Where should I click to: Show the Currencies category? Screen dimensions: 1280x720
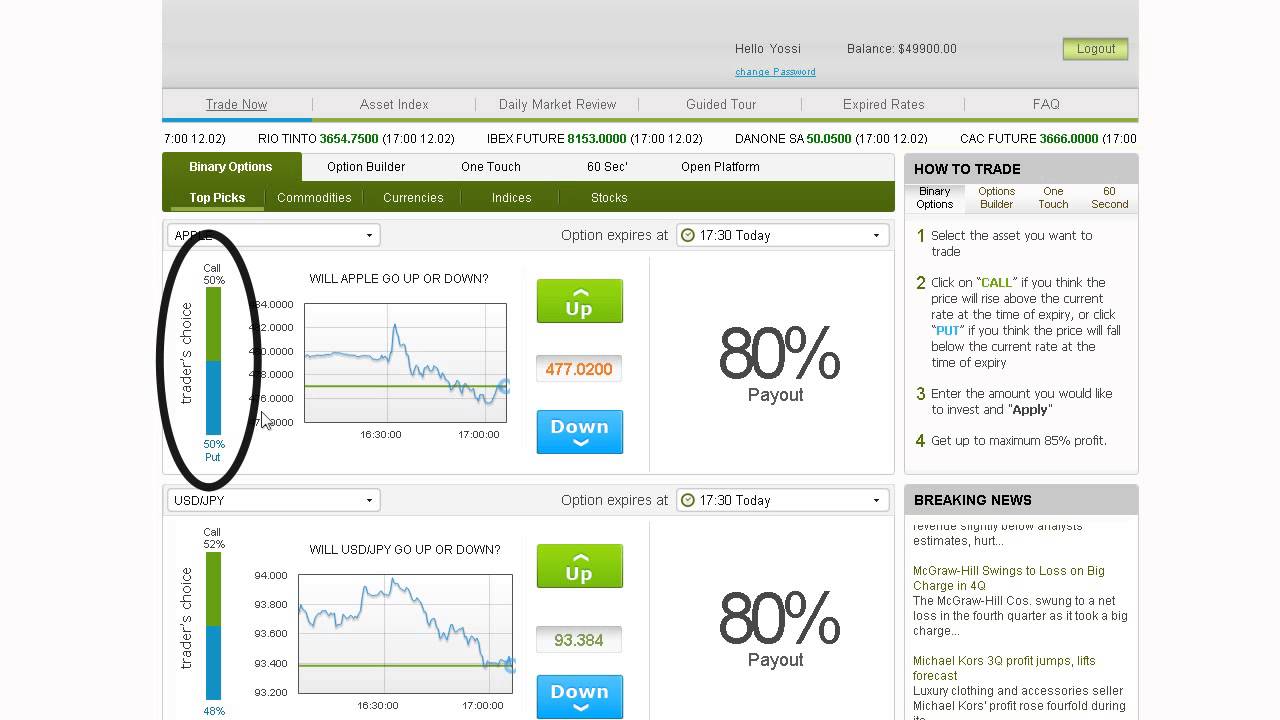click(x=413, y=198)
